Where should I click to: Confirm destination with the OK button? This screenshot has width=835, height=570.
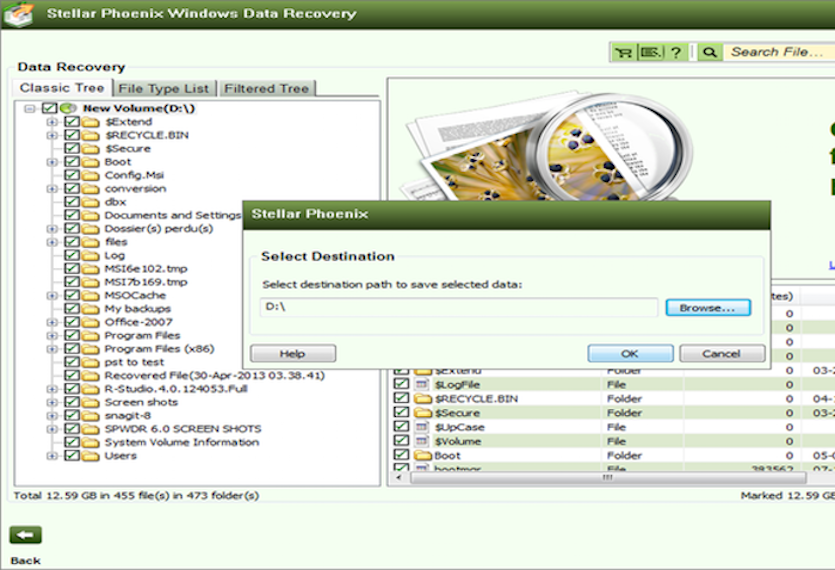click(x=630, y=354)
